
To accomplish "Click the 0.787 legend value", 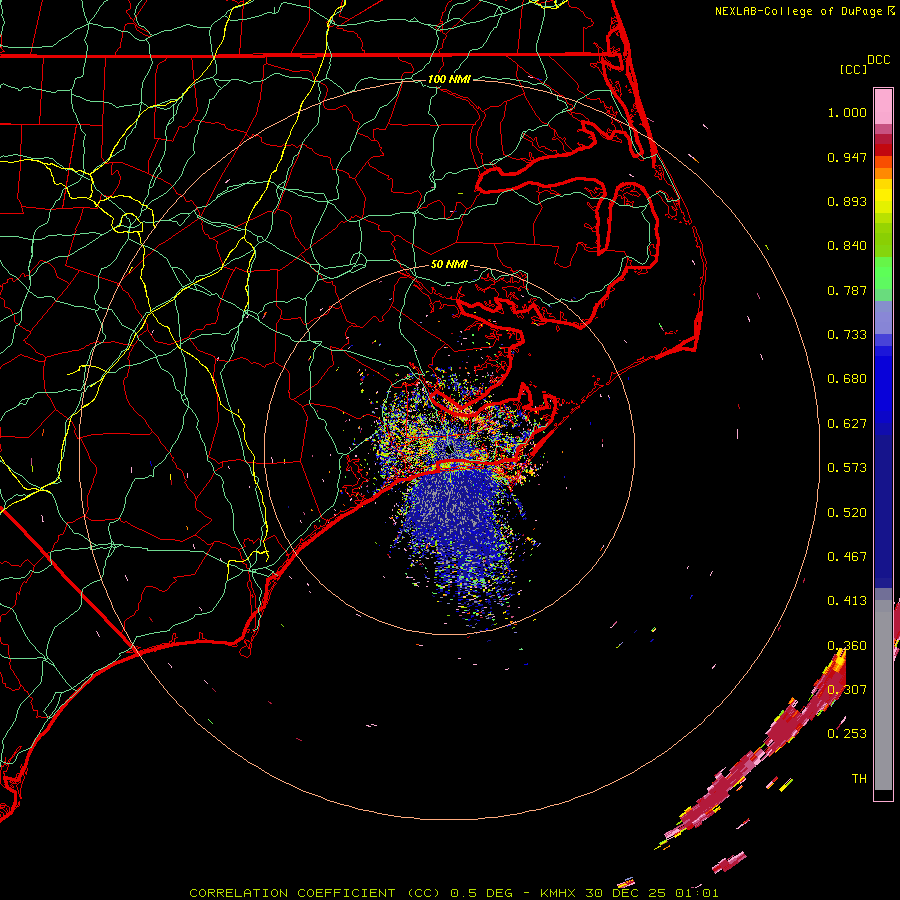I will coord(847,290).
